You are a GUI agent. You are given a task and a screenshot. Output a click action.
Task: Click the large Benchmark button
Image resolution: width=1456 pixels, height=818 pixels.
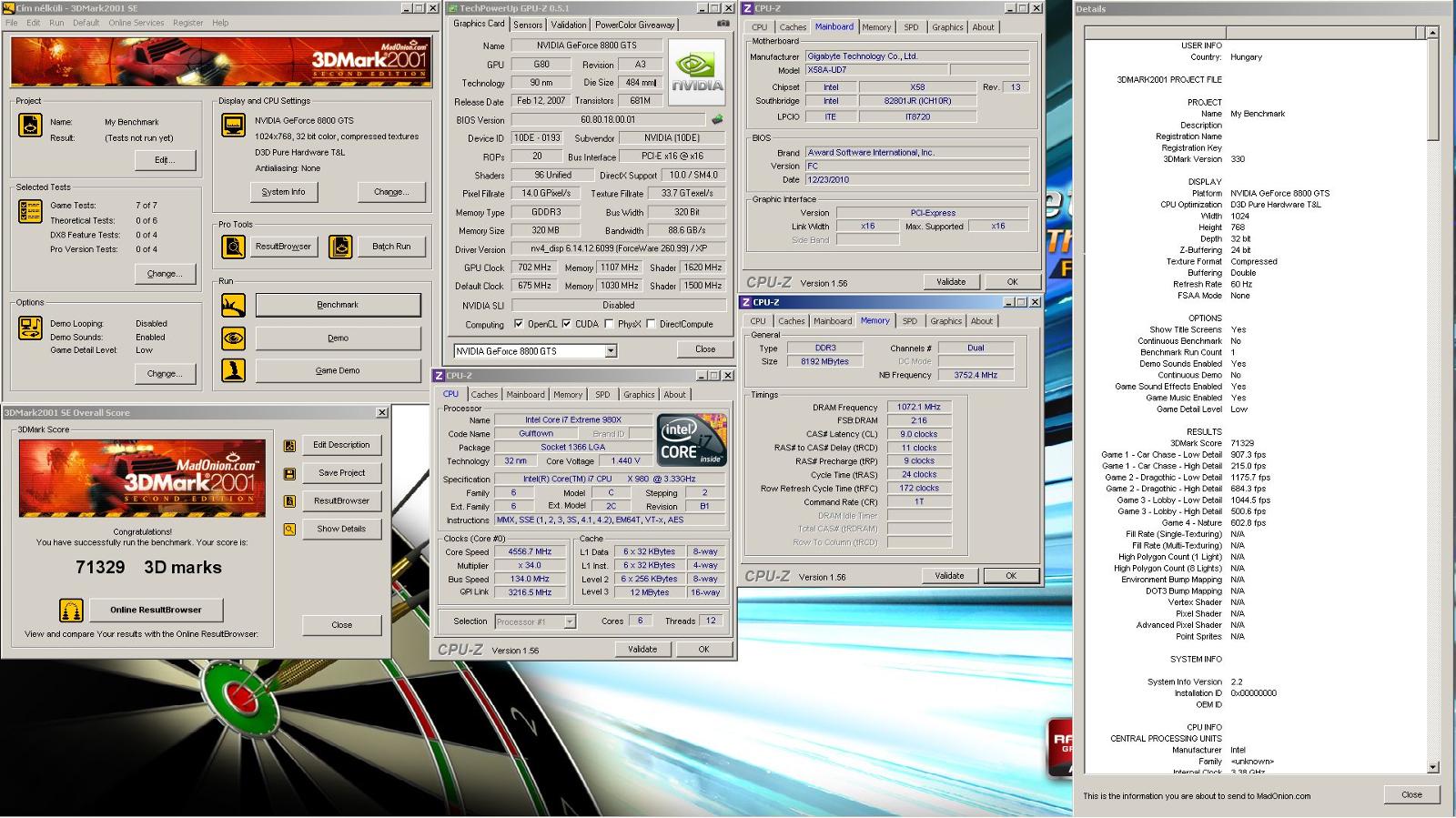(x=338, y=305)
